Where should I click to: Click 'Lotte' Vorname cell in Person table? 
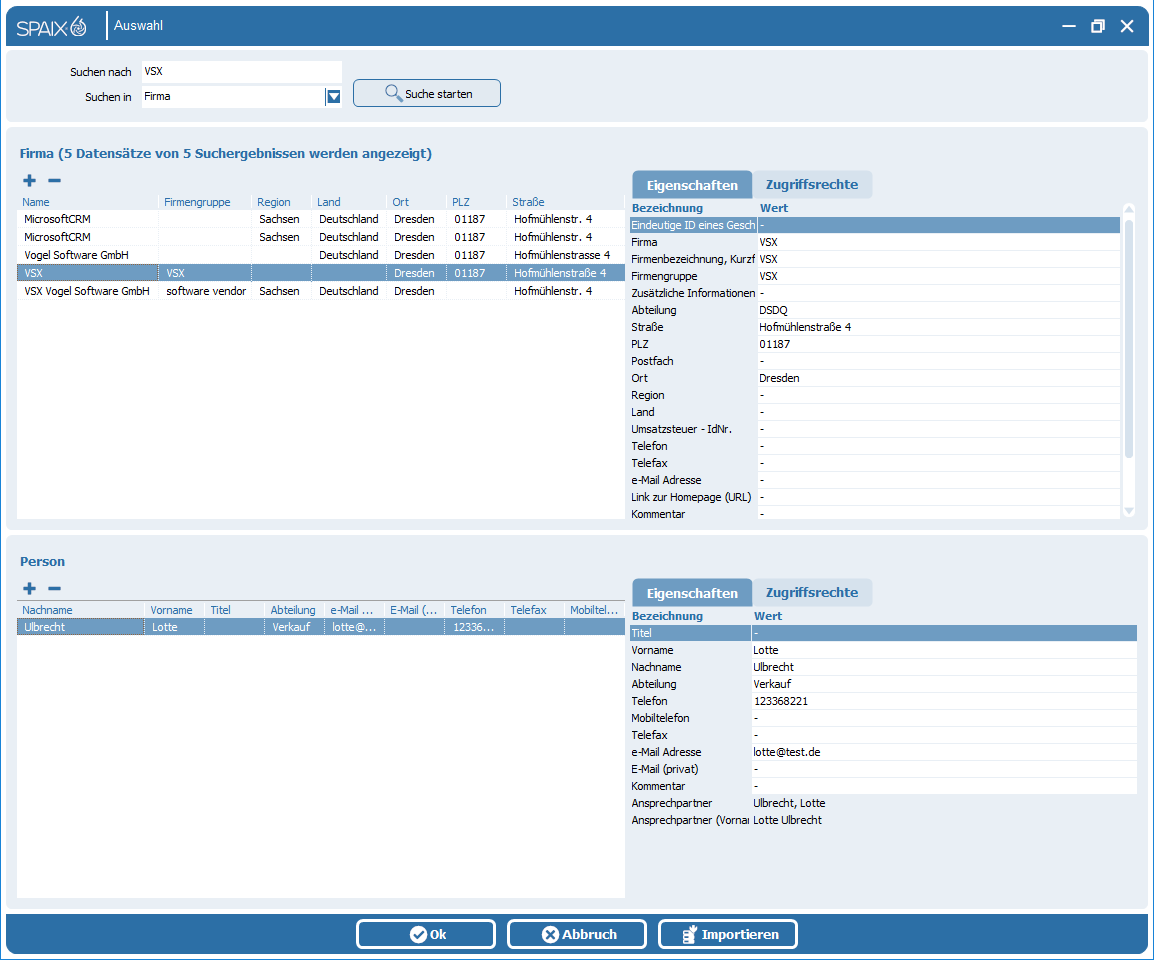point(175,627)
